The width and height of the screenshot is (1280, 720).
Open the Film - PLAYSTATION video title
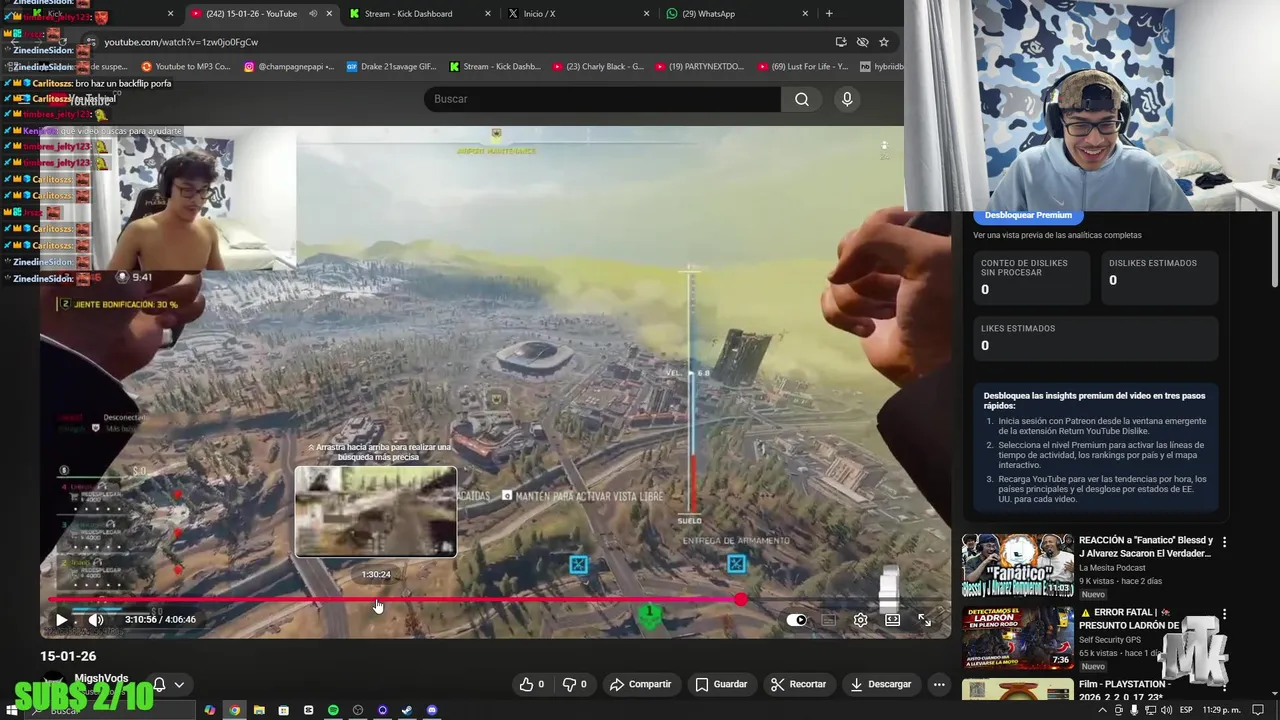[1125, 690]
